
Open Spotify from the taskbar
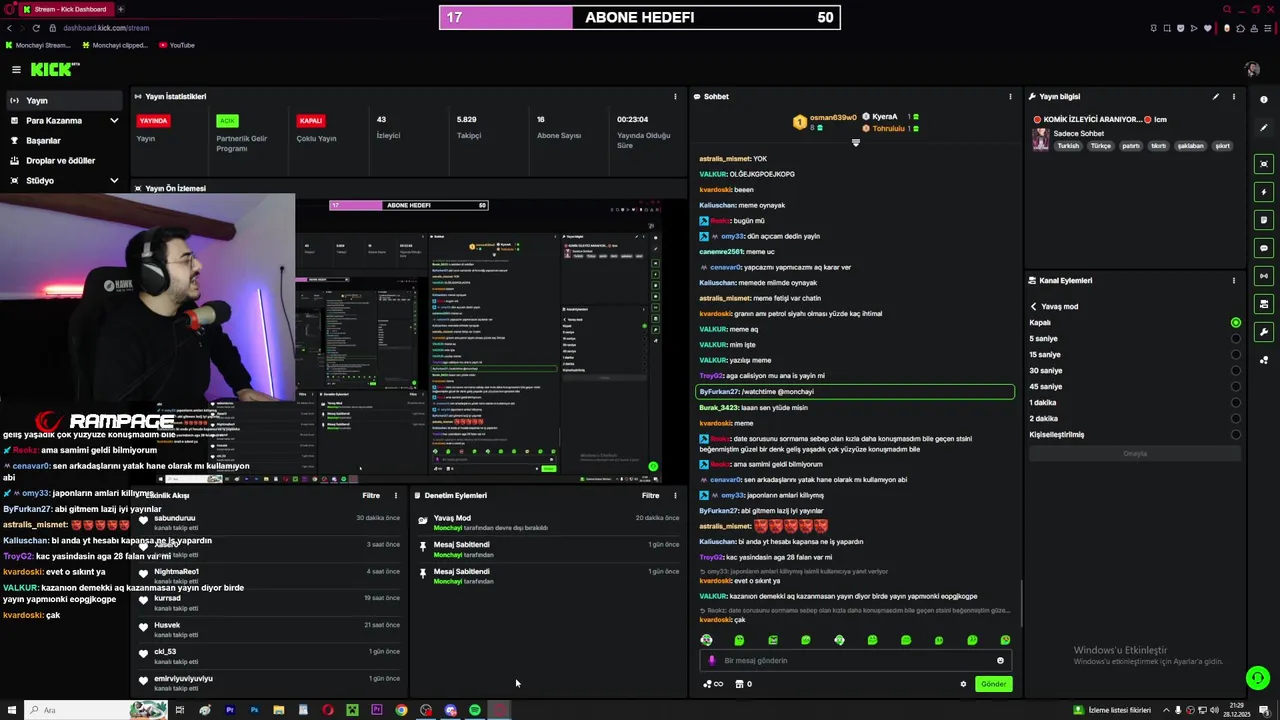475,710
